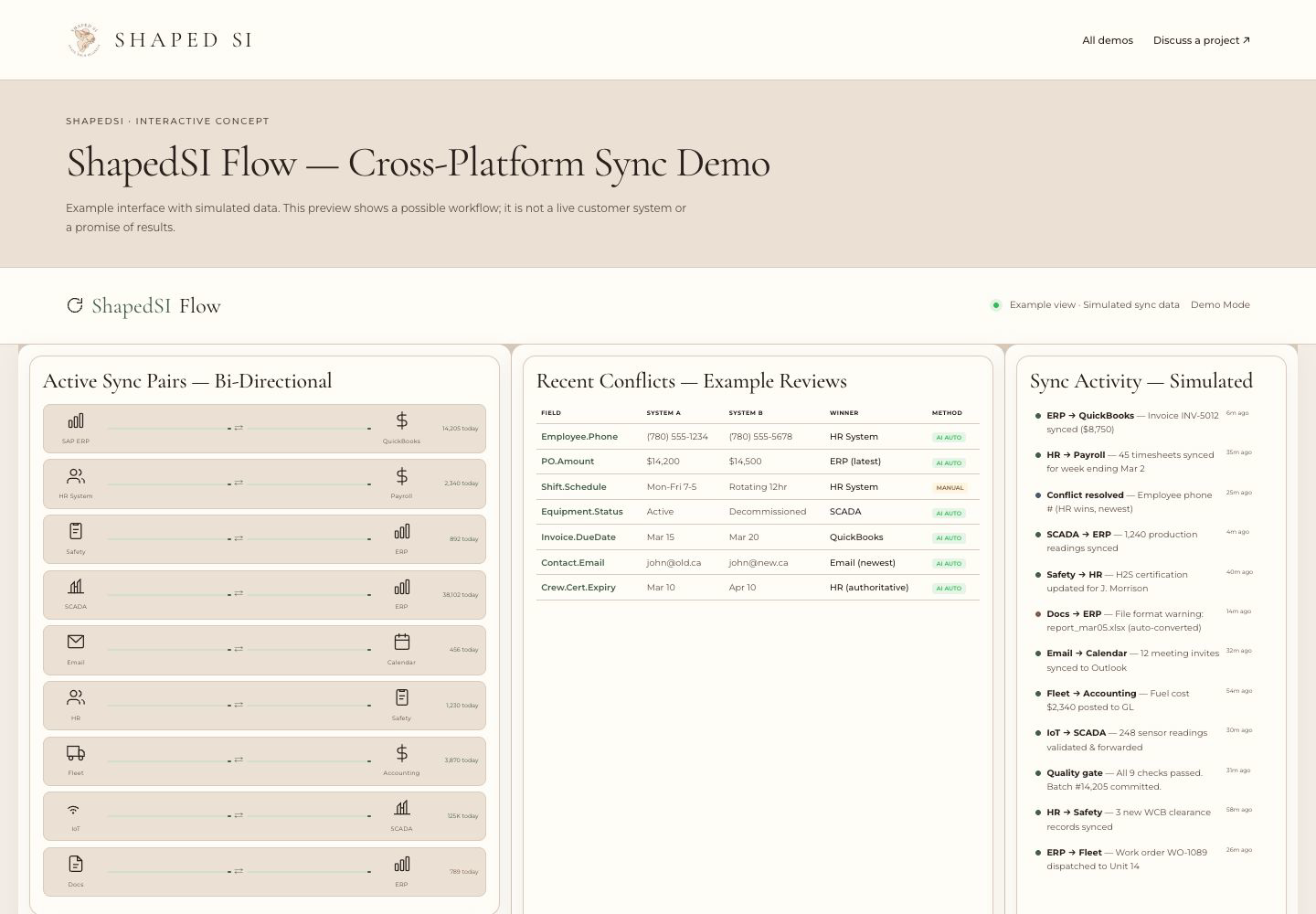Click the HR System people icon
Screen dimensions: 1316x914
[76, 476]
